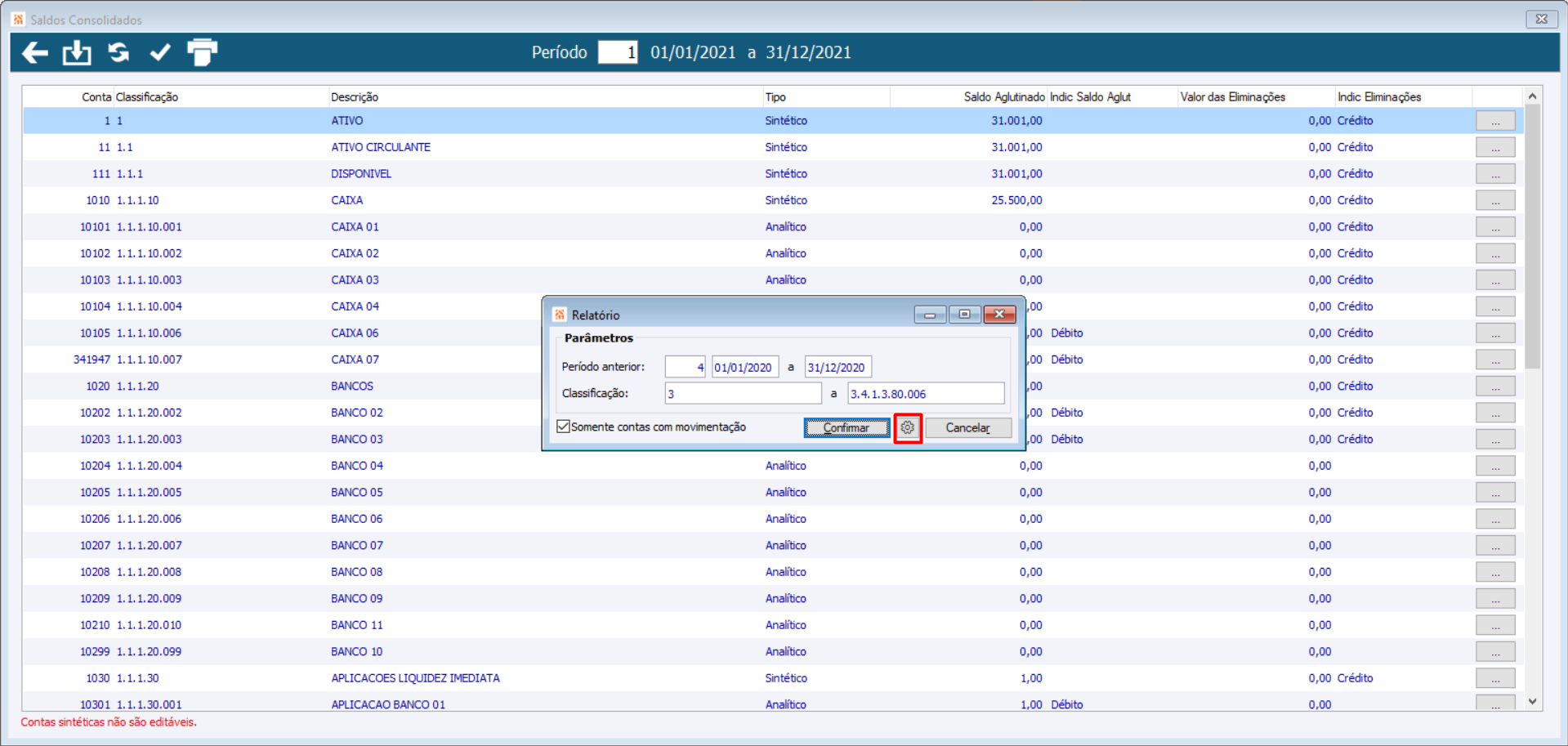Click the scroll down arrow of table
Screen dimensions: 1568x746
(x=1533, y=701)
